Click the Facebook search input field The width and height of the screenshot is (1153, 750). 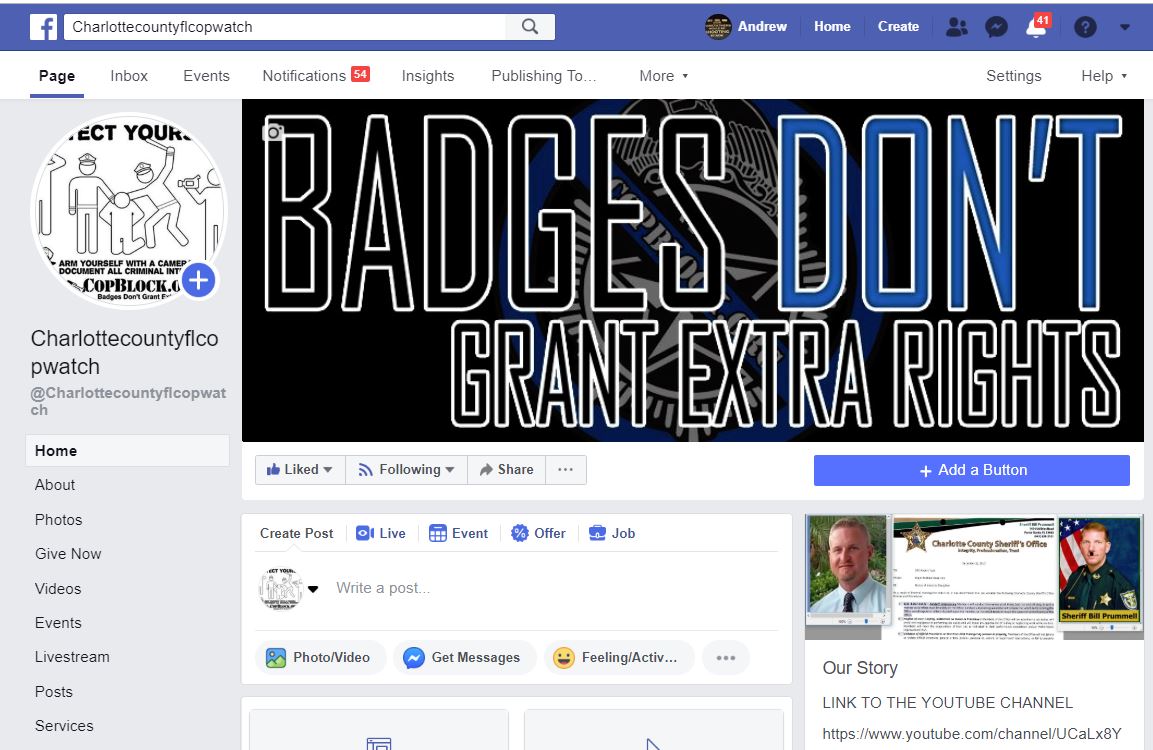285,27
